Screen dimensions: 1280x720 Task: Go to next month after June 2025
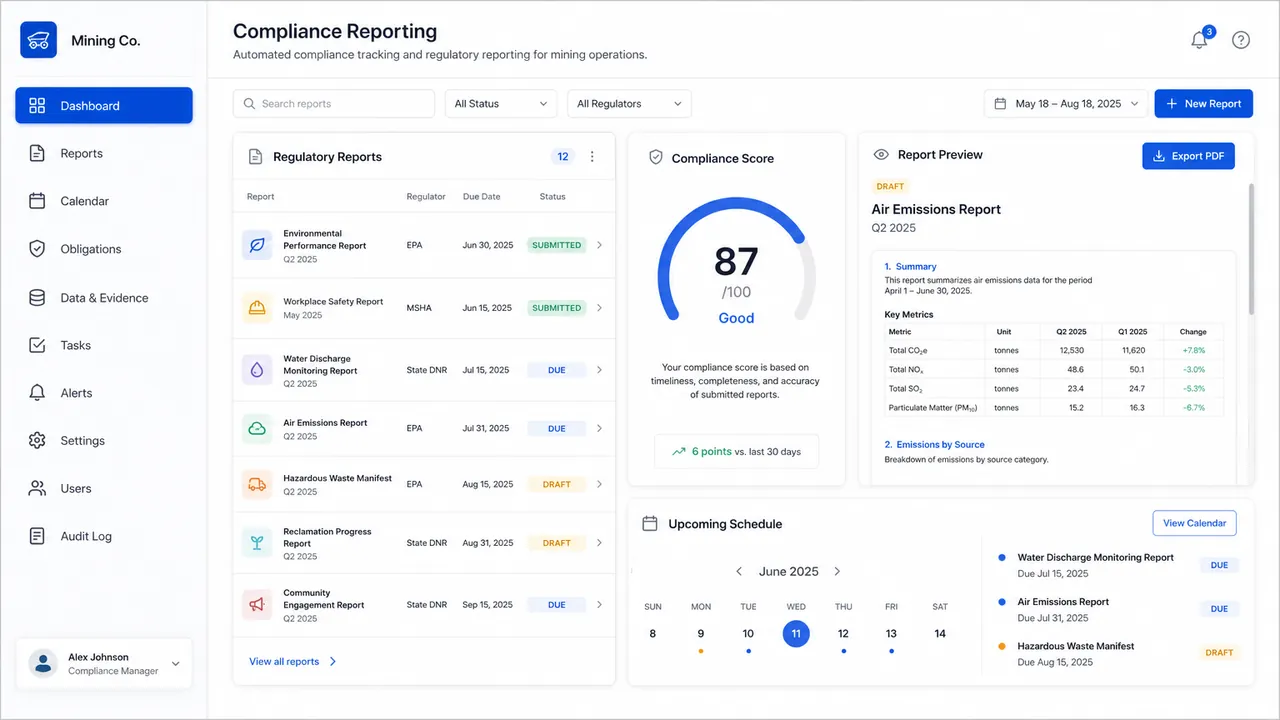837,572
